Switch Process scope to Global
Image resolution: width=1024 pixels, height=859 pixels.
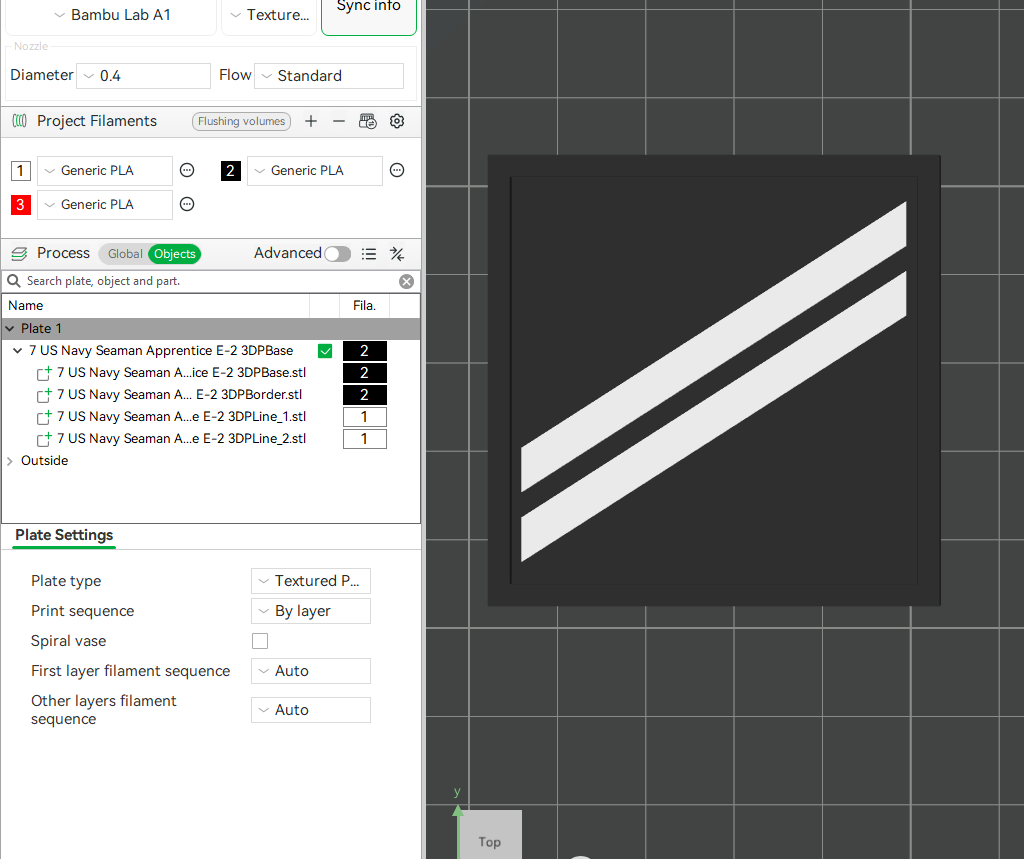tap(123, 254)
